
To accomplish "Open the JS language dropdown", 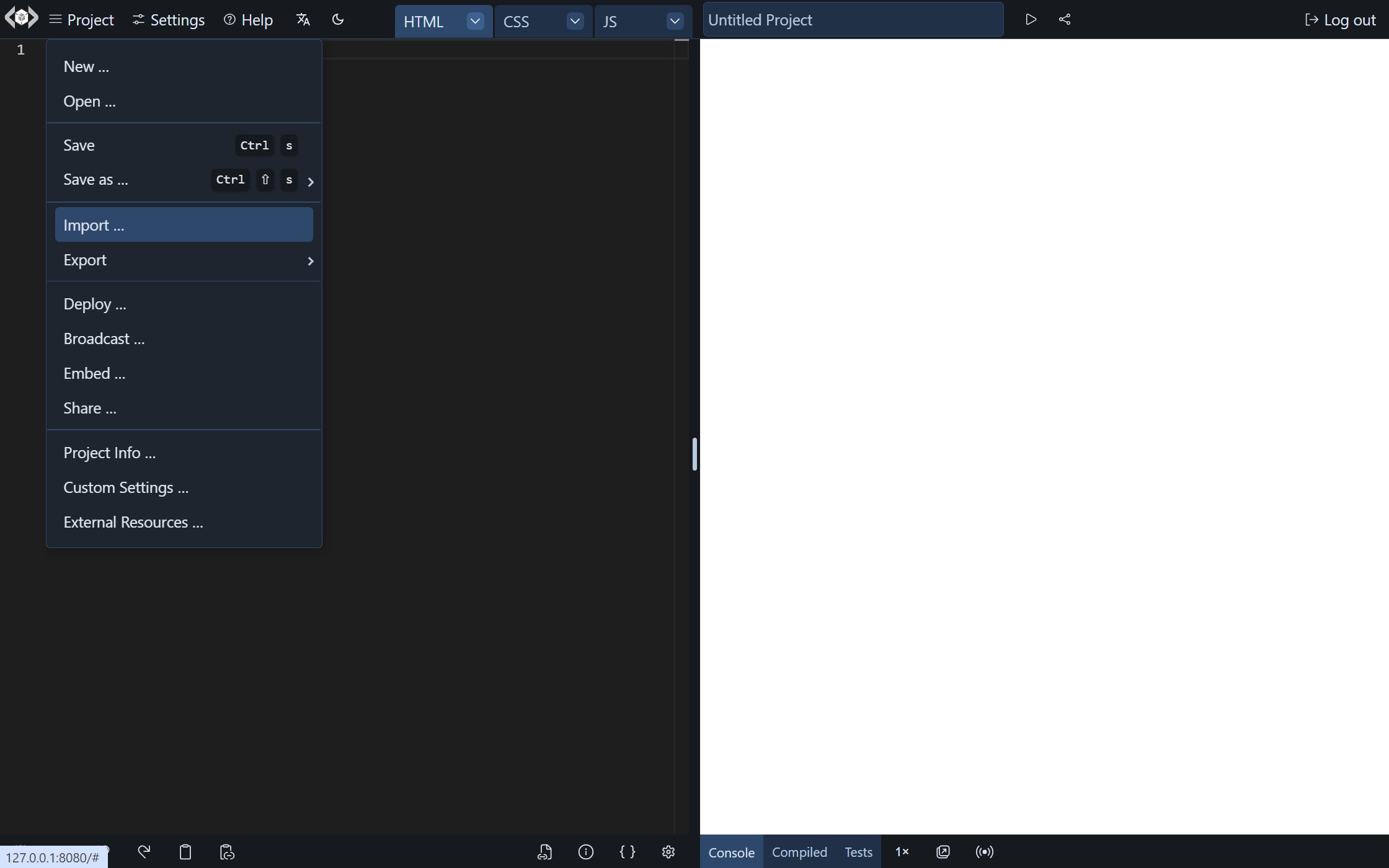I will click(x=674, y=20).
